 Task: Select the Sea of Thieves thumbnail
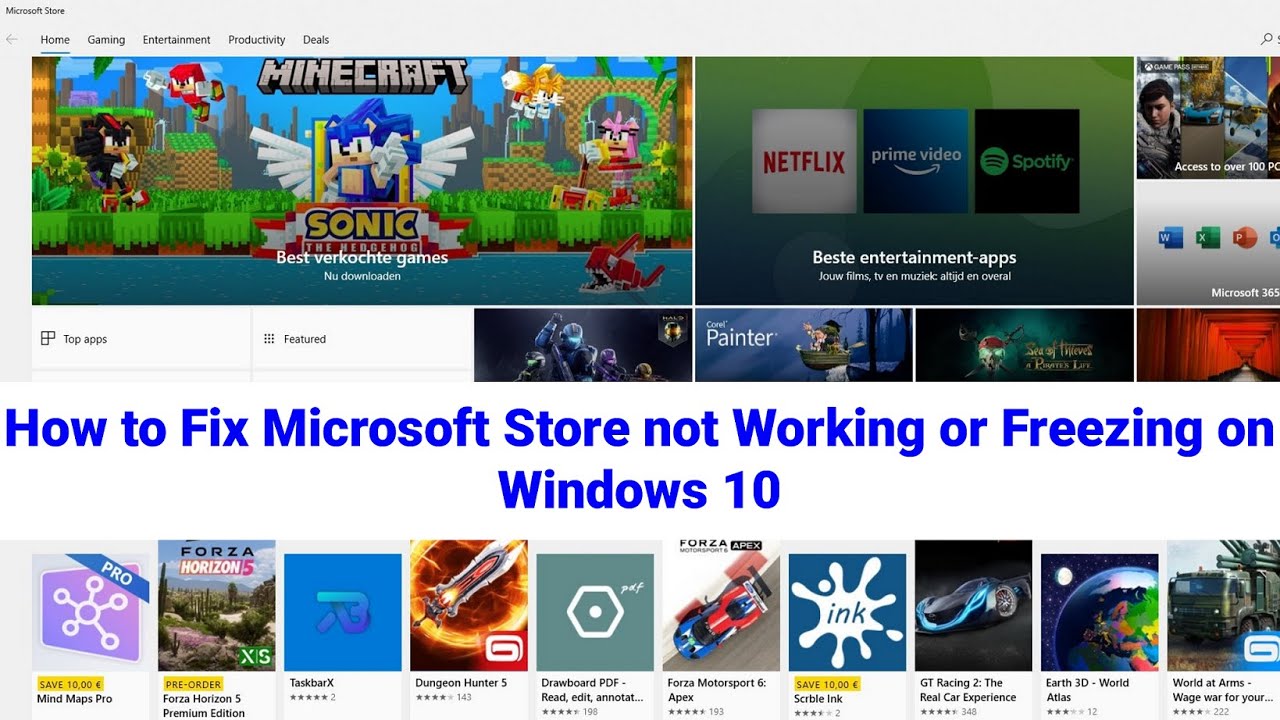1025,345
